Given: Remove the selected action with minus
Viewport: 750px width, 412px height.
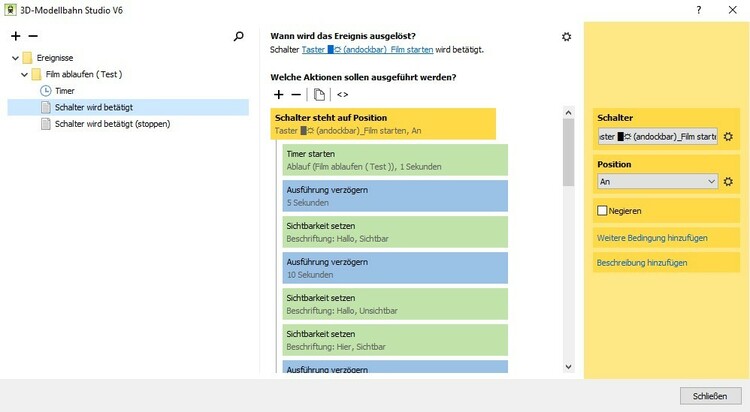Looking at the screenshot, I should pyautogui.click(x=296, y=94).
